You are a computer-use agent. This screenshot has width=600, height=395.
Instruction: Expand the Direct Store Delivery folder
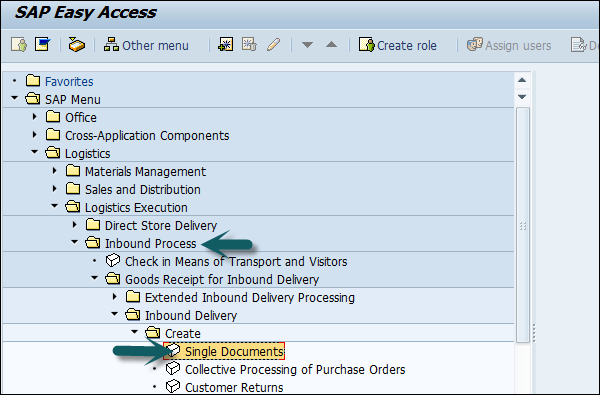[x=75, y=224]
